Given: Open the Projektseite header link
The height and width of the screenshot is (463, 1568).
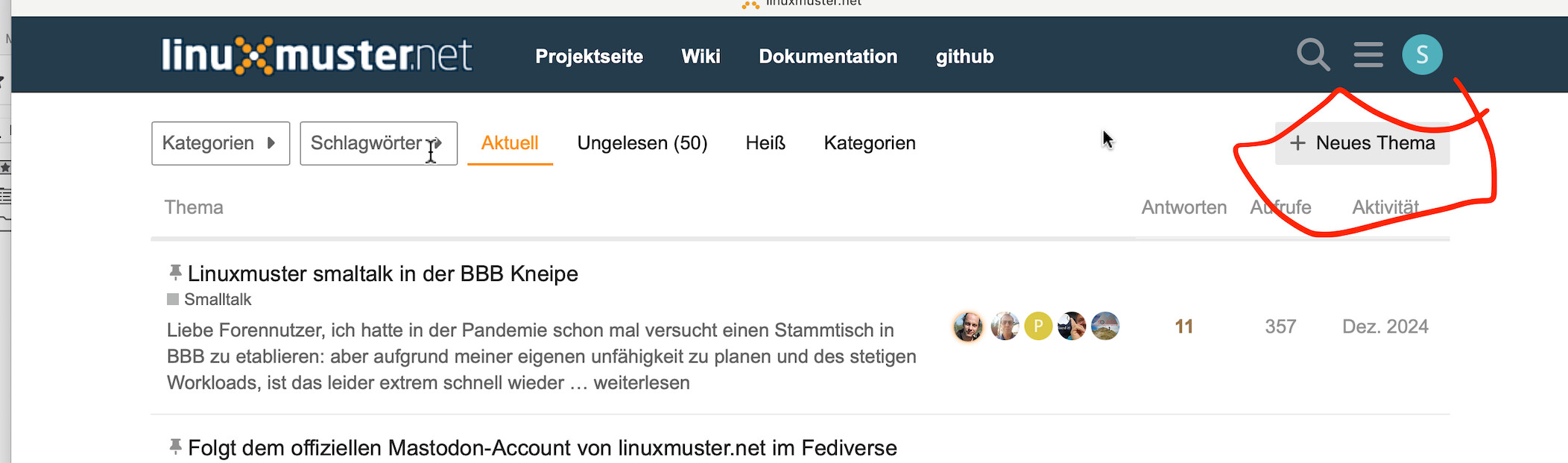Looking at the screenshot, I should coord(589,57).
